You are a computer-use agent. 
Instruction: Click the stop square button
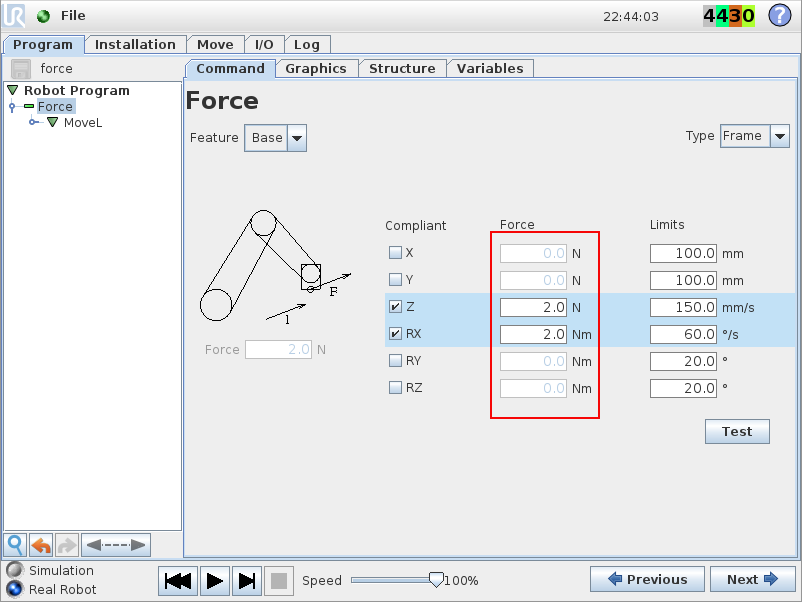(x=279, y=581)
